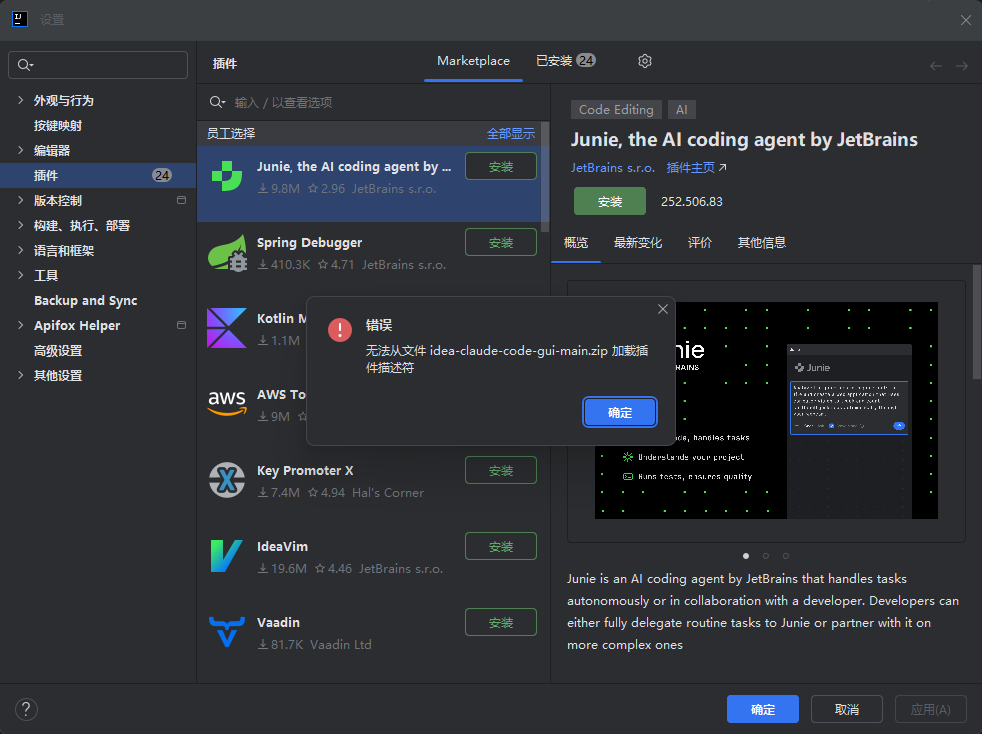
Task: Select the 高级设置 settings item
Action: coord(98,351)
